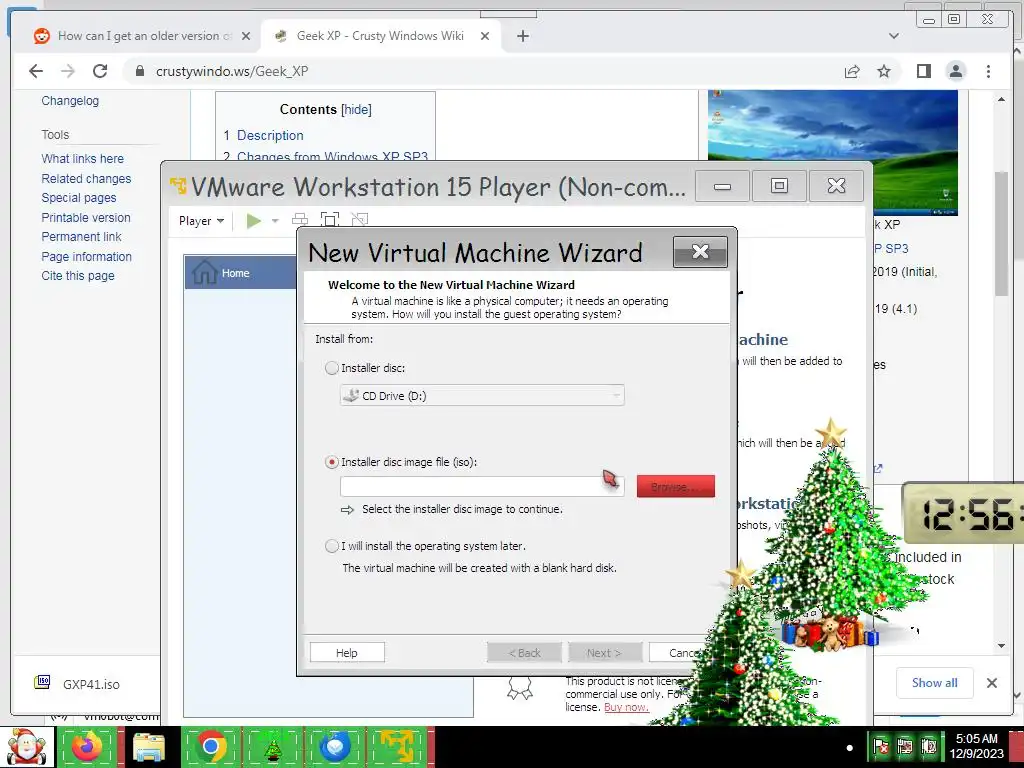Viewport: 1024px width, 768px height.
Task: Open the CD Drive (D:) dropdown
Action: click(482, 396)
